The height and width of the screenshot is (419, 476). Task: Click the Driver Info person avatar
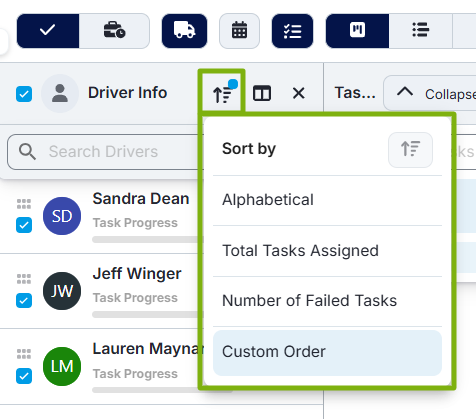click(60, 93)
